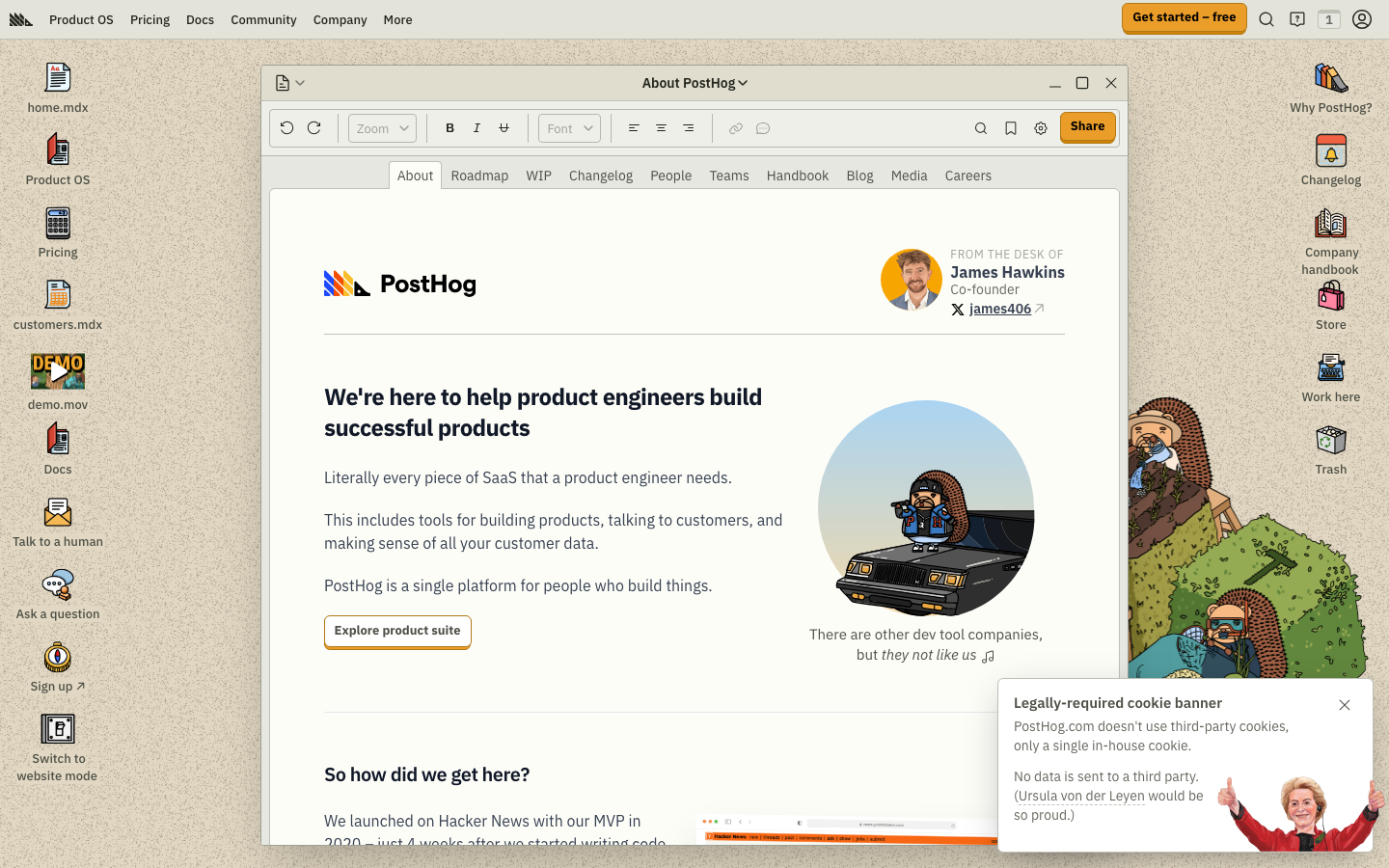Click the comment bubble toolbar icon
The height and width of the screenshot is (868, 1389).
click(763, 128)
